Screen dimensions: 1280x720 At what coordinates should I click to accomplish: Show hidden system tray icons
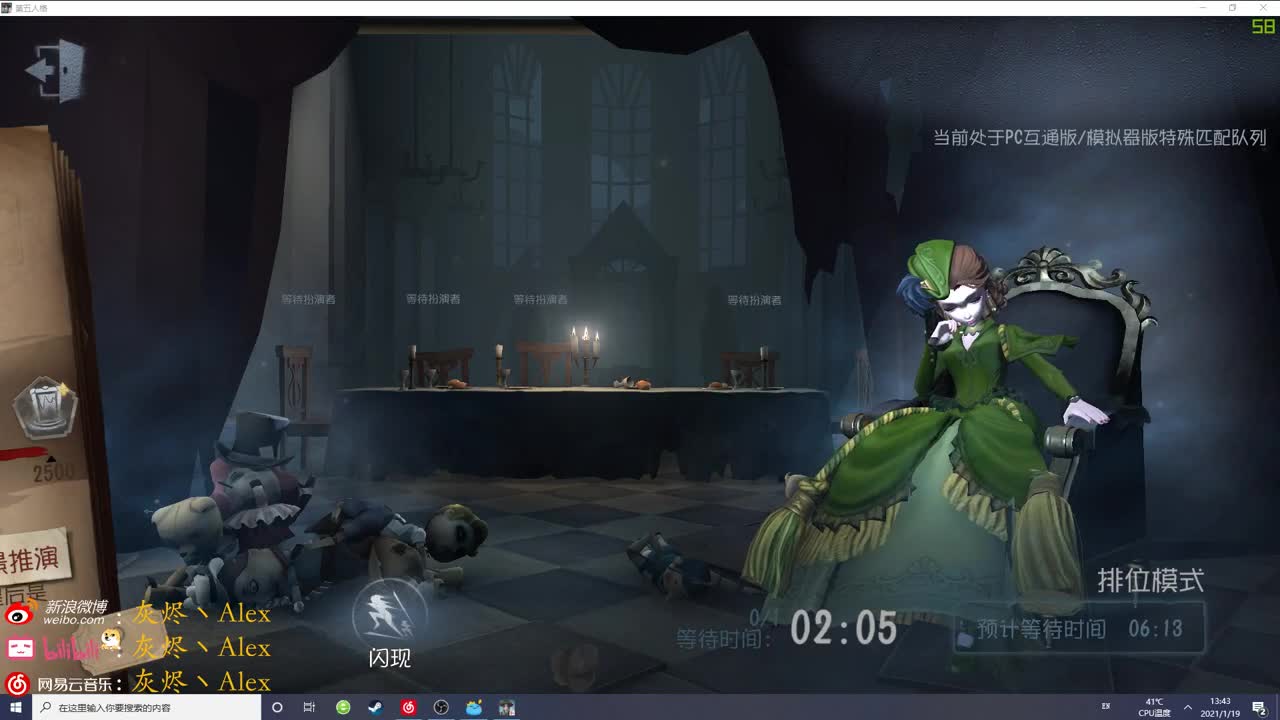pyautogui.click(x=1187, y=708)
